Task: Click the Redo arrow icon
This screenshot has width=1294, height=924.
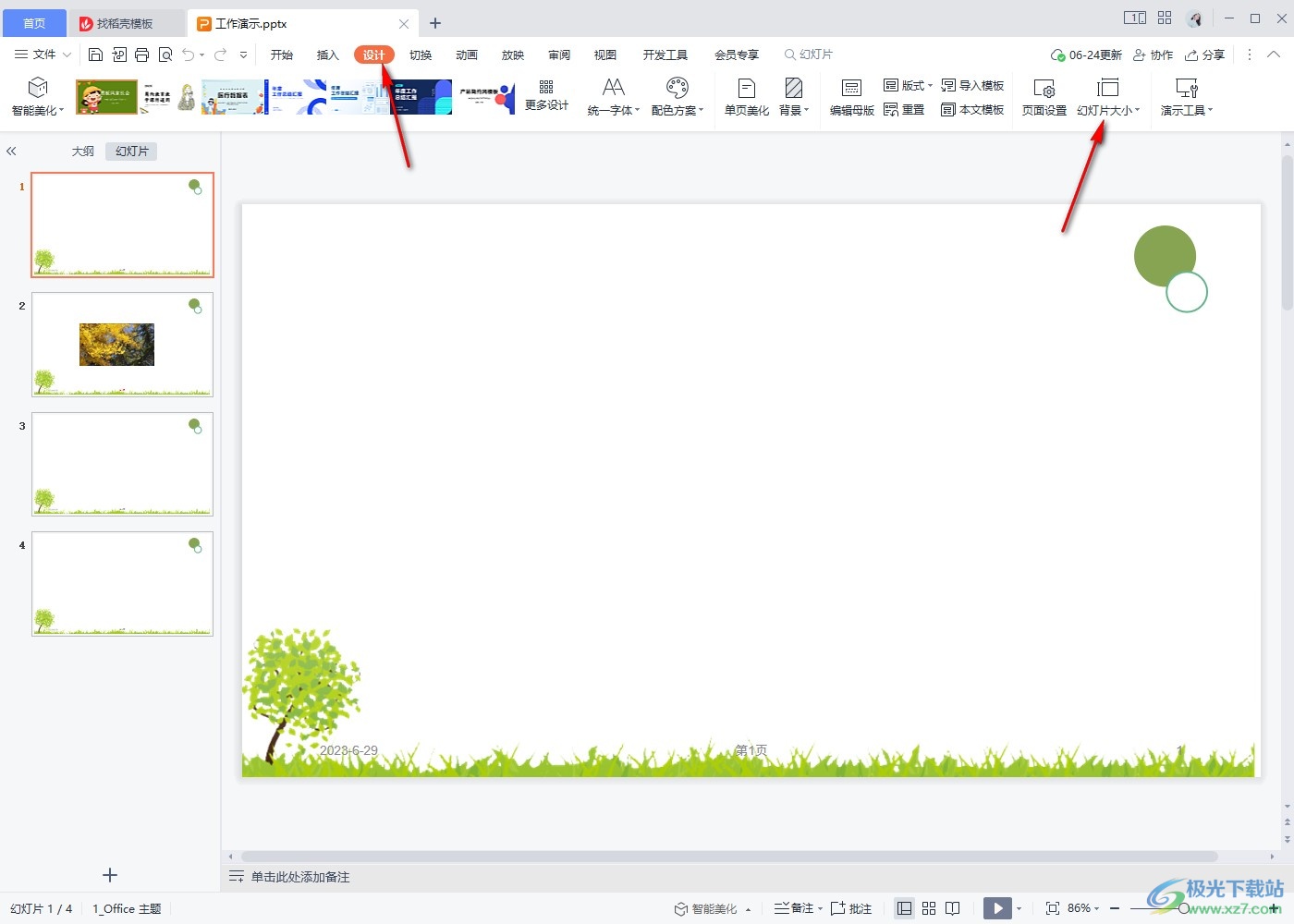Action: pos(221,55)
